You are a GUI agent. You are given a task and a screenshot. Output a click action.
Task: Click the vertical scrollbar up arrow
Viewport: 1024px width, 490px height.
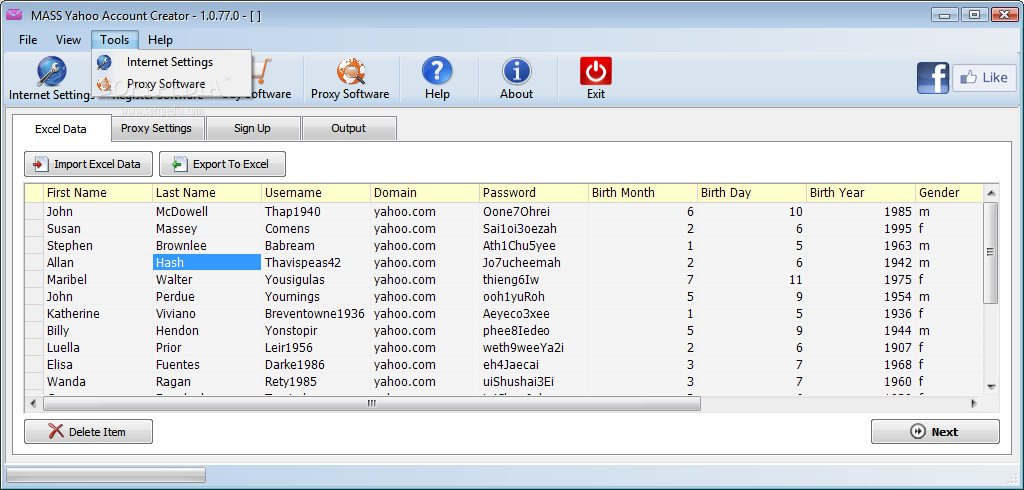coord(991,193)
